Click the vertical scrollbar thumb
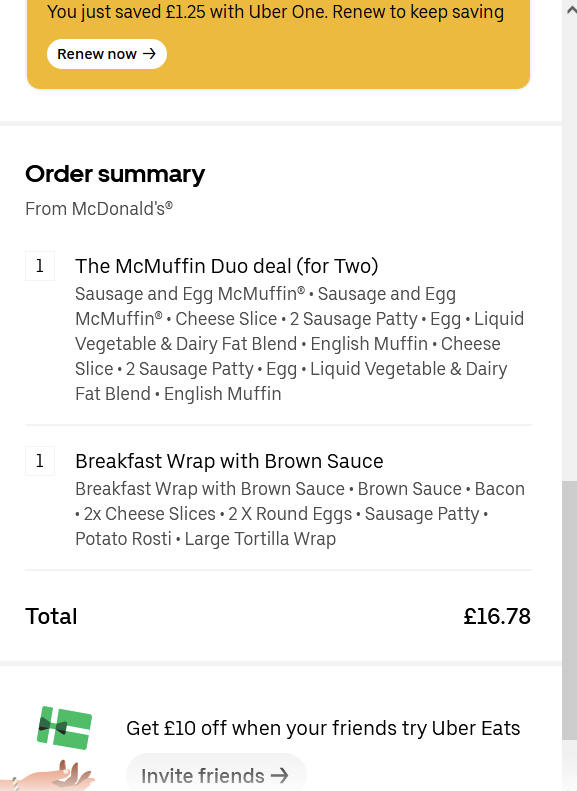 pos(569,610)
